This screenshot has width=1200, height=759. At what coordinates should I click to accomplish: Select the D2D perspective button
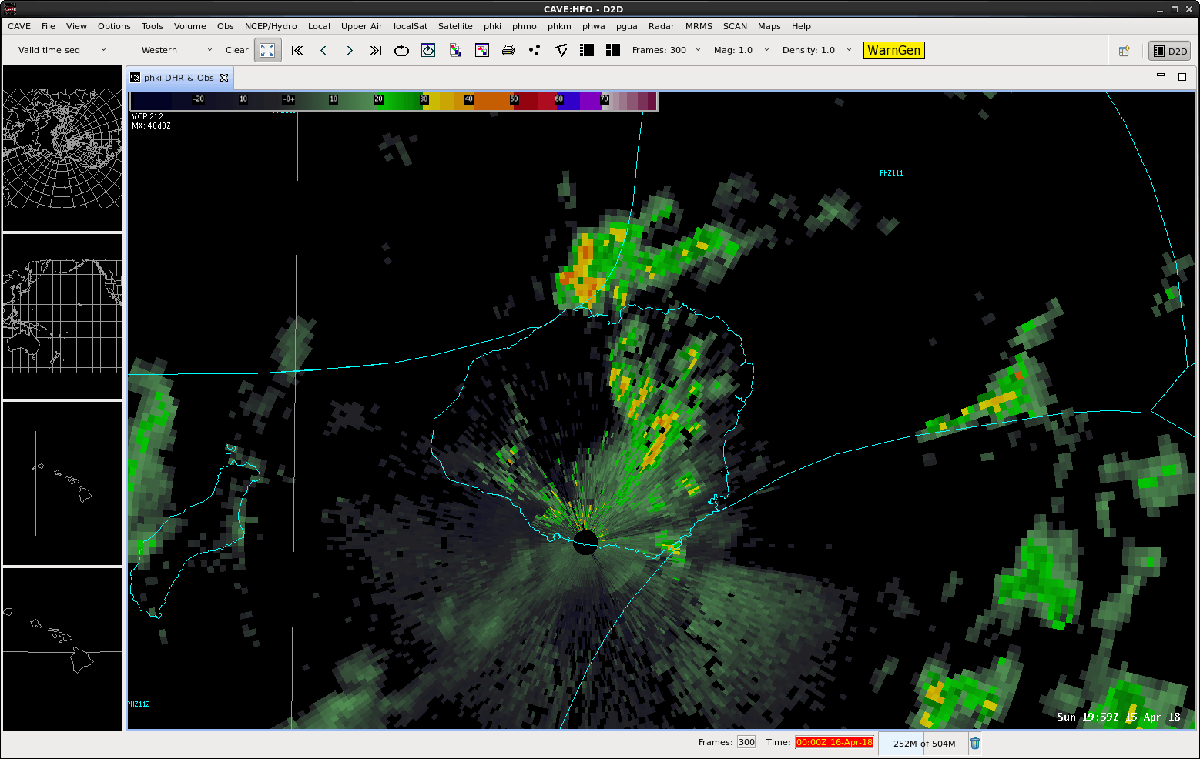pyautogui.click(x=1168, y=50)
